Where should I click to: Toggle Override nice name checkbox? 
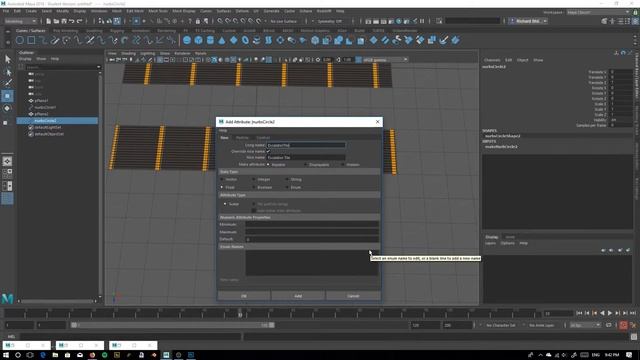268,151
